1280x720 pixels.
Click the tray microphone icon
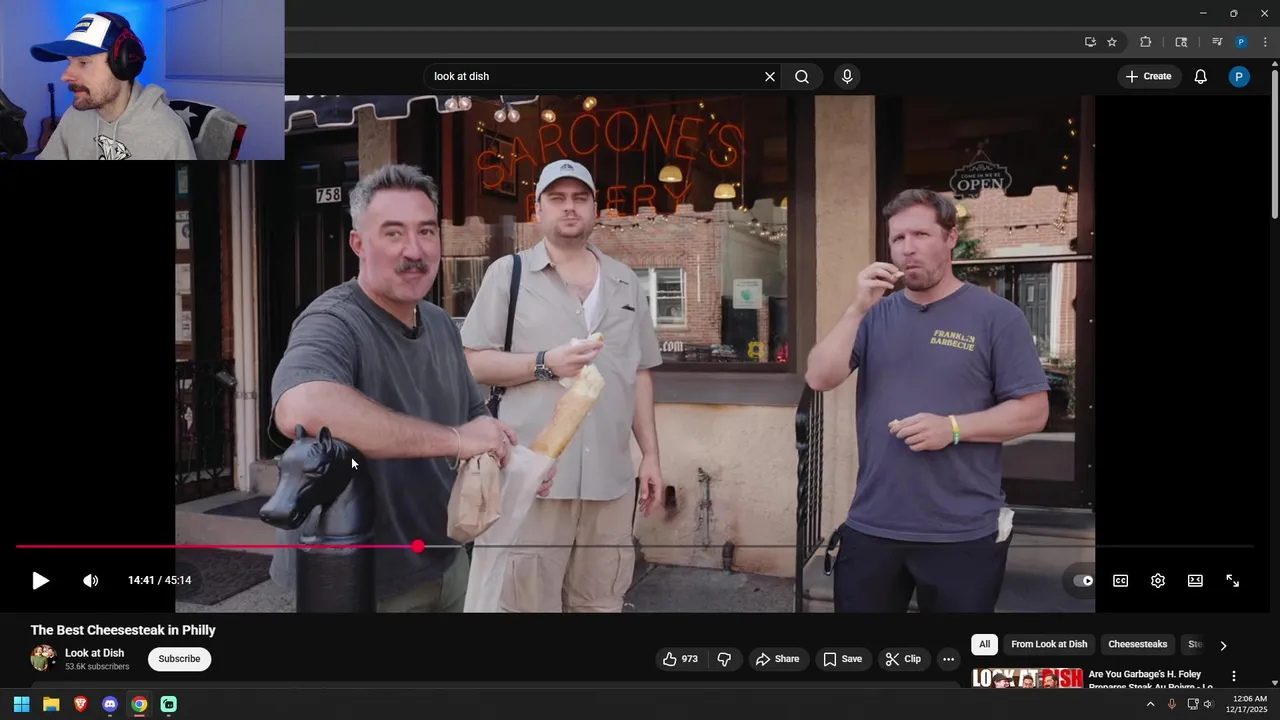point(1172,704)
